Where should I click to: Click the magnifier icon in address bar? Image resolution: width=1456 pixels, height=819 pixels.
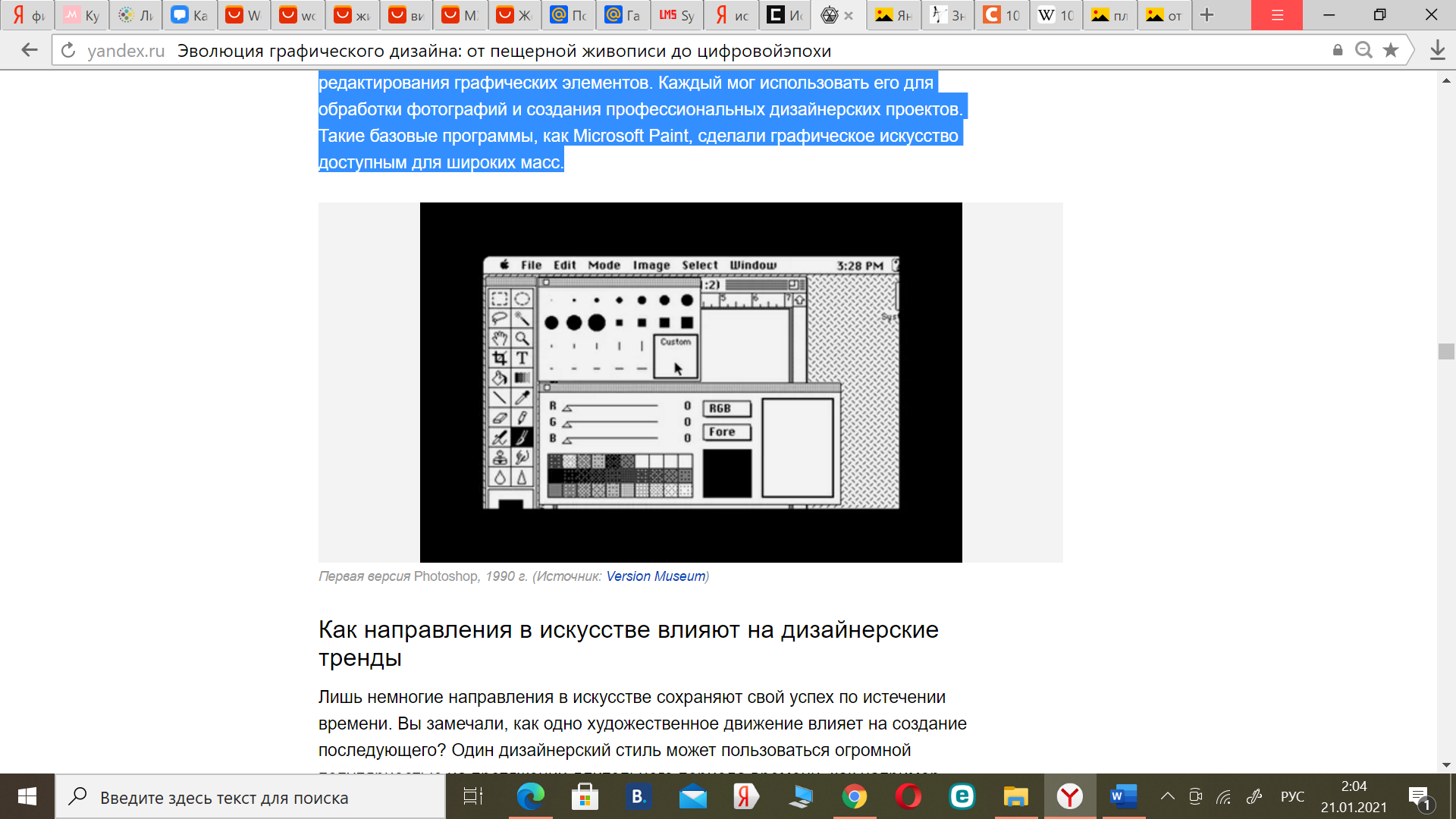click(x=1363, y=50)
